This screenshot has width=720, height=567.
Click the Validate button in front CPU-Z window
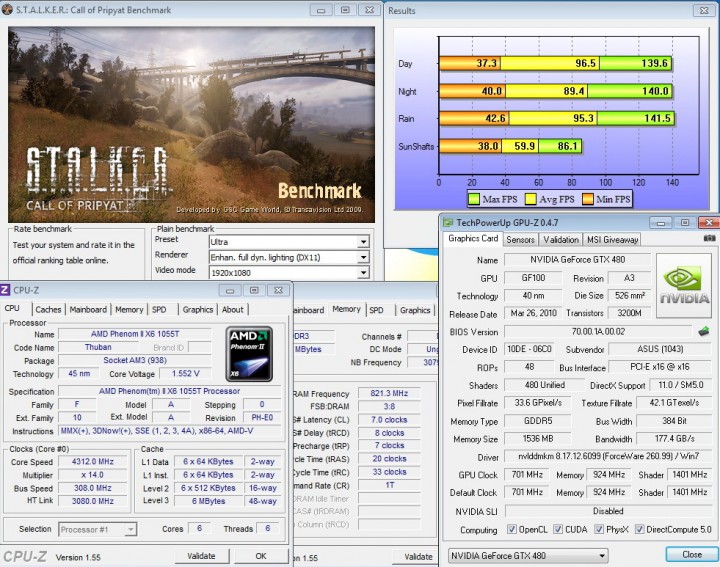pos(201,556)
